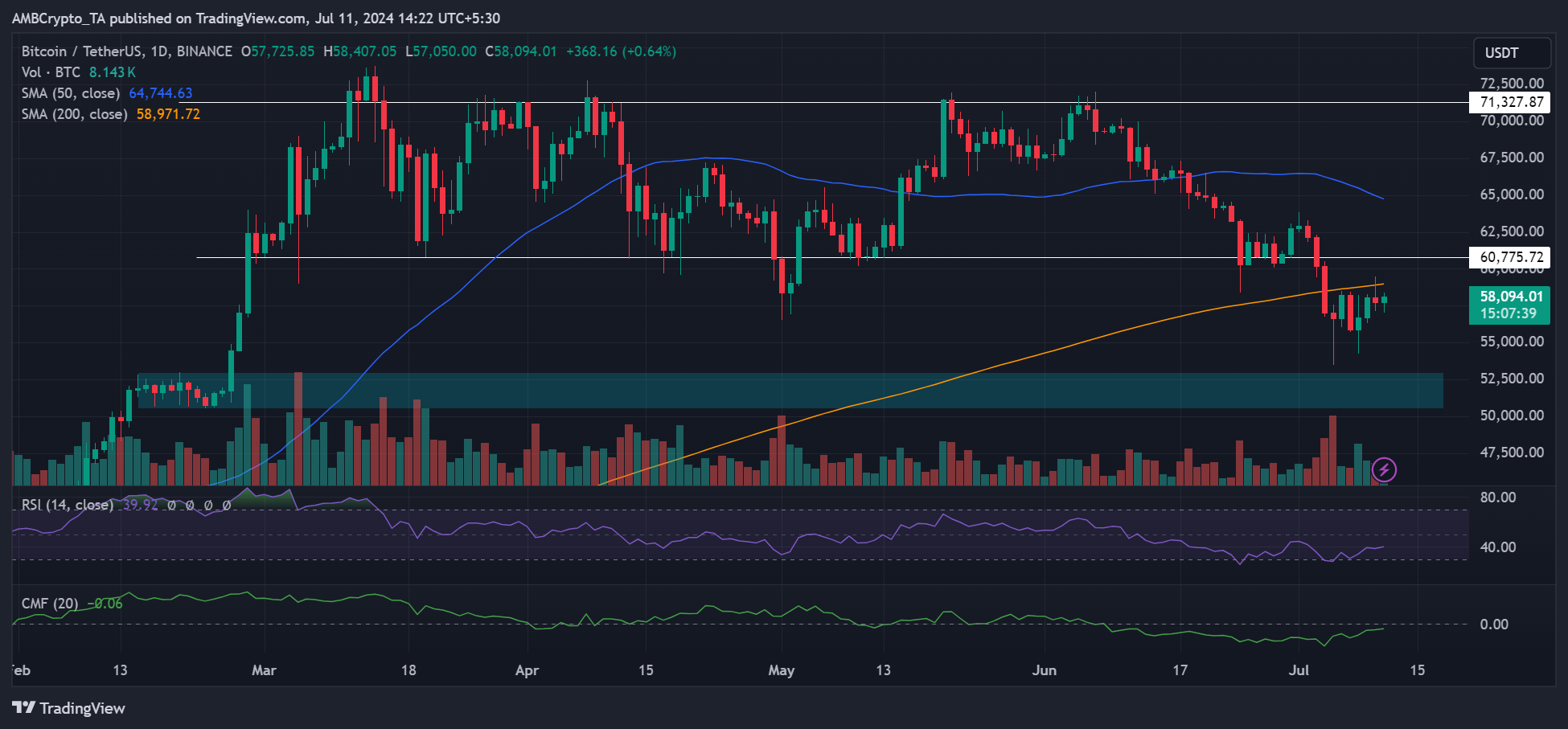This screenshot has height=729, width=1568.
Task: Click the close price C58,094.01 in header
Action: coord(520,51)
